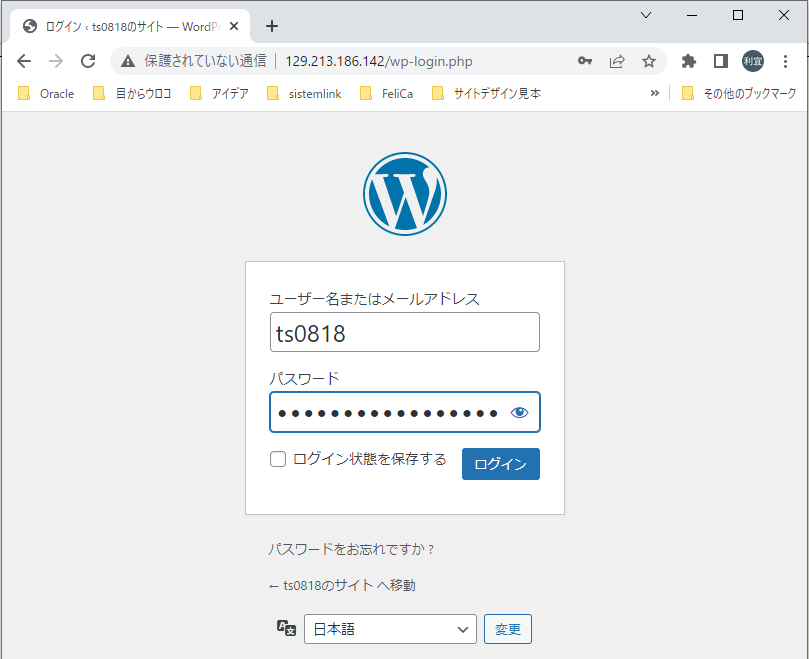Screen dimensions: 809x659
Task: Click the 保護されていない通信 label
Action: tap(205, 61)
